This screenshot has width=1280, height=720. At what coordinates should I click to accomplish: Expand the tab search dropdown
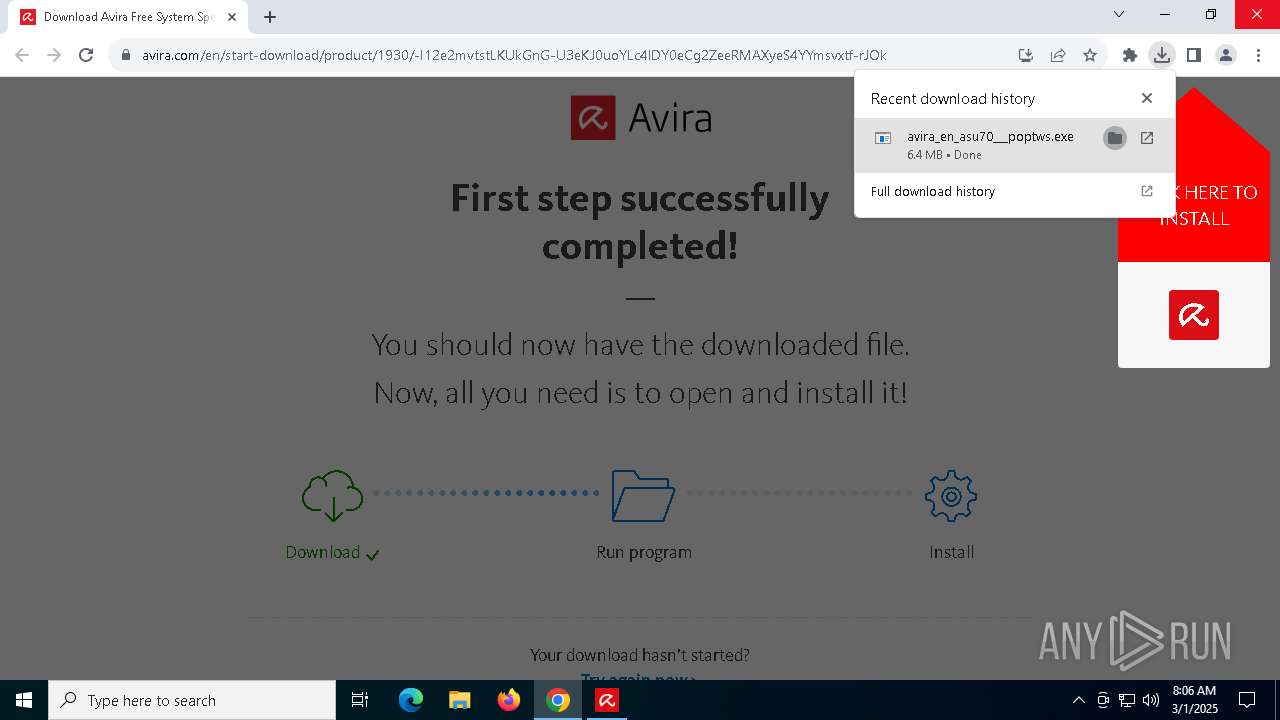click(x=1119, y=14)
